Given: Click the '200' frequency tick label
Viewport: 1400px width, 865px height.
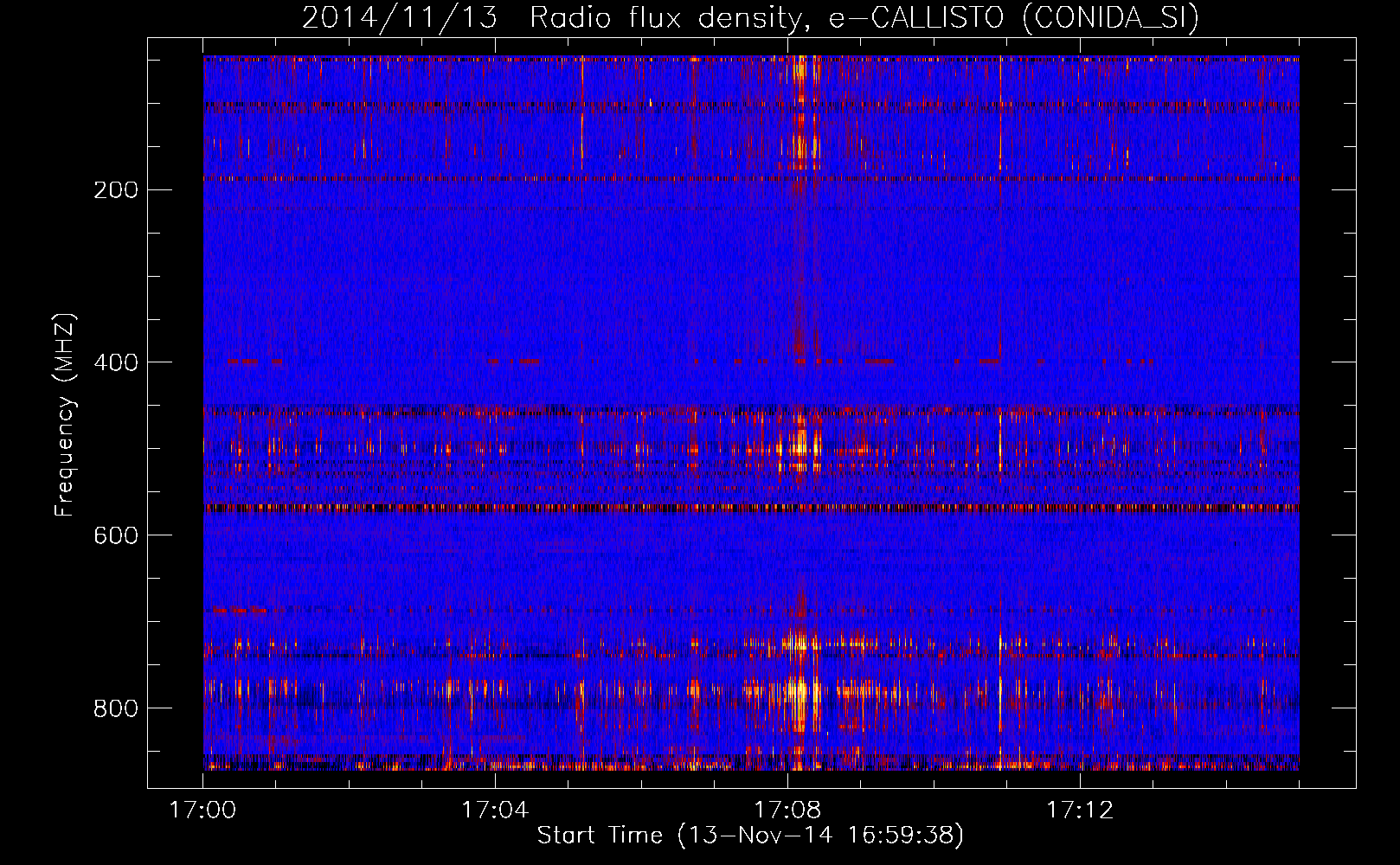Looking at the screenshot, I should tap(116, 190).
